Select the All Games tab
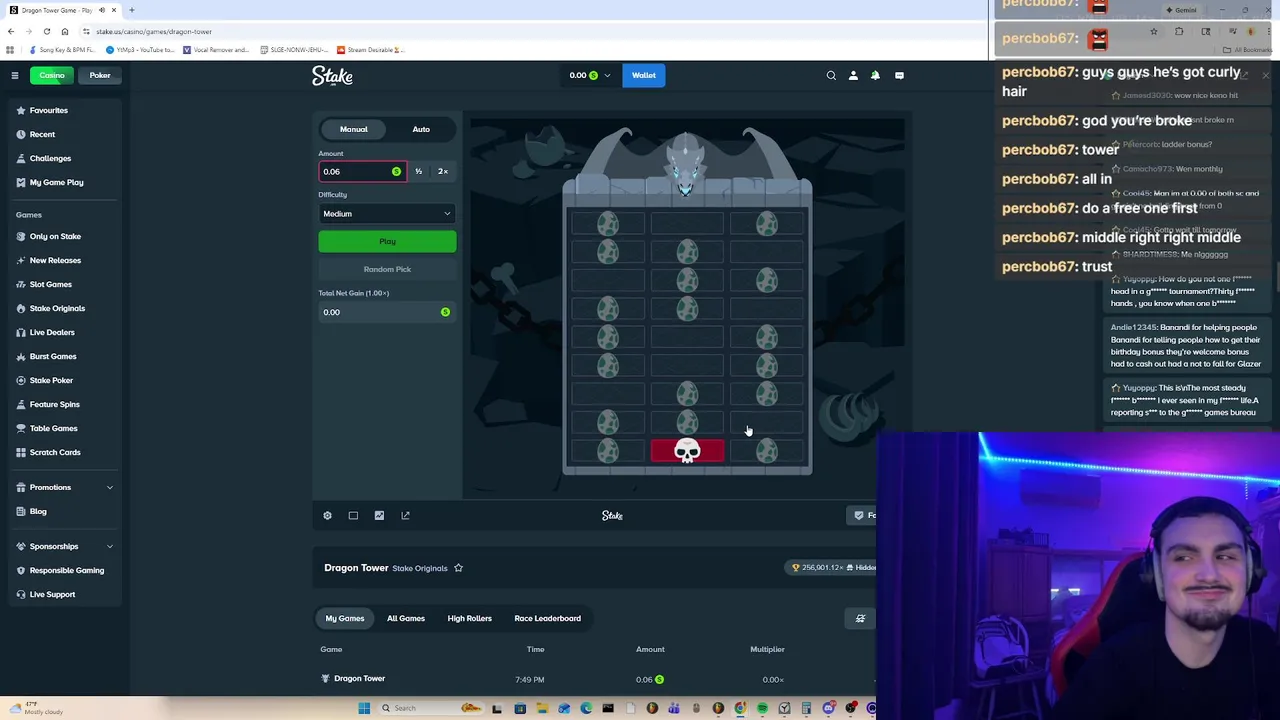The image size is (1280, 720). click(x=406, y=618)
